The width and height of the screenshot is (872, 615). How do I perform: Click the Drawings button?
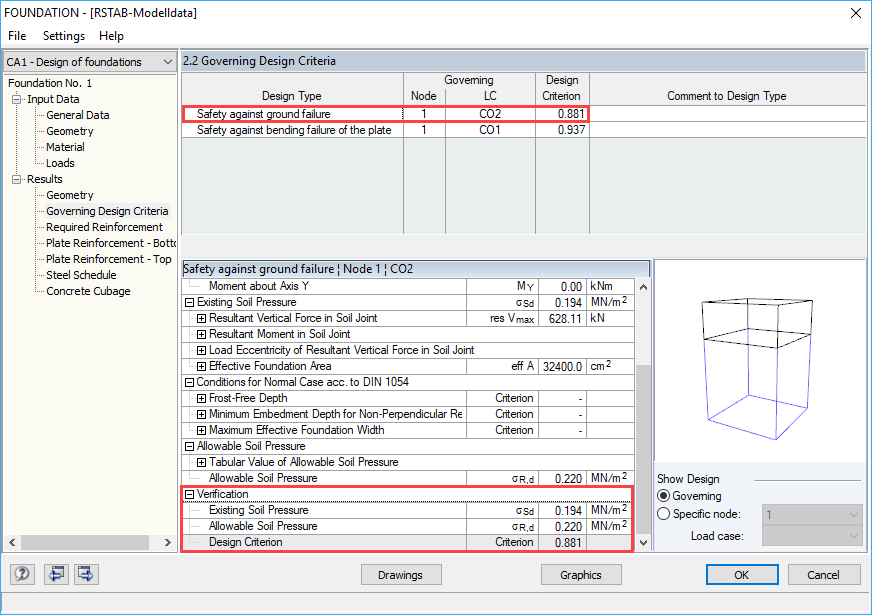401,574
